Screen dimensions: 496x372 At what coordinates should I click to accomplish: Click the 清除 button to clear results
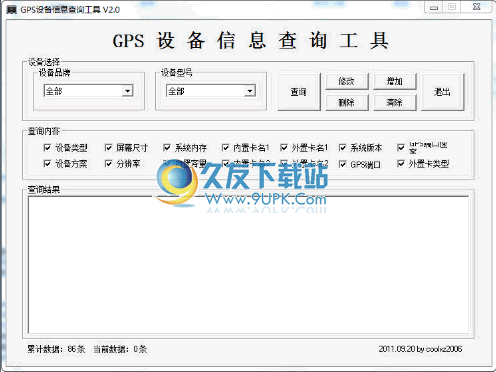[395, 102]
